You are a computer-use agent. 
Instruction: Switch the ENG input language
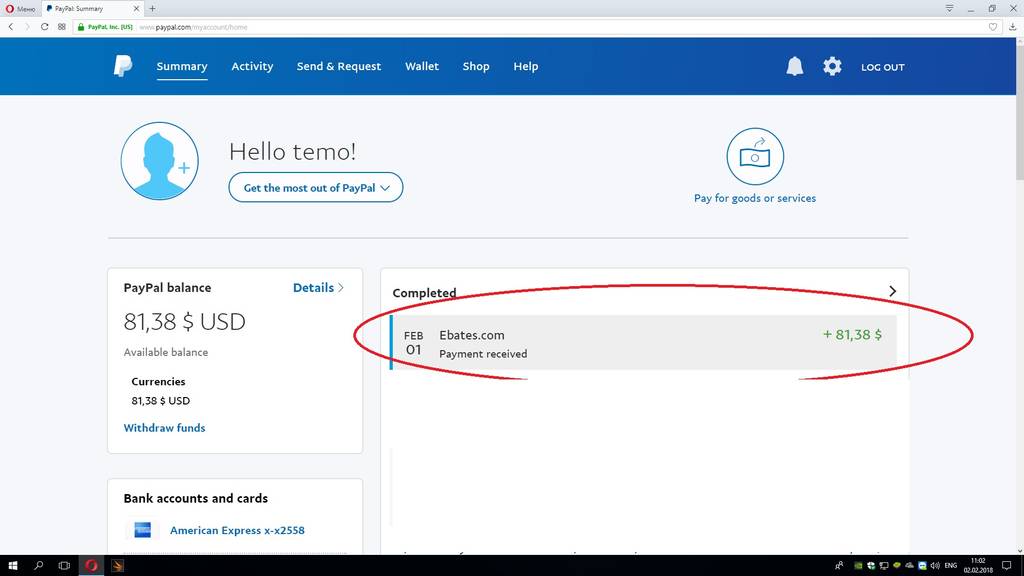pos(951,566)
